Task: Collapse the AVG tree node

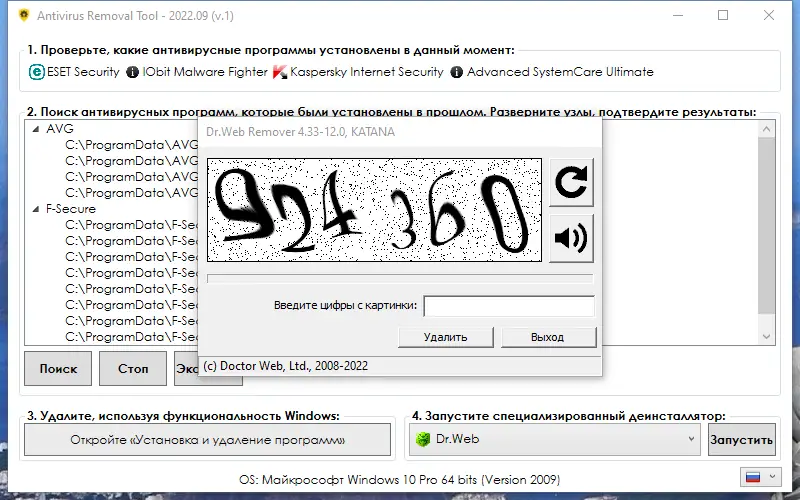Action: coord(36,129)
